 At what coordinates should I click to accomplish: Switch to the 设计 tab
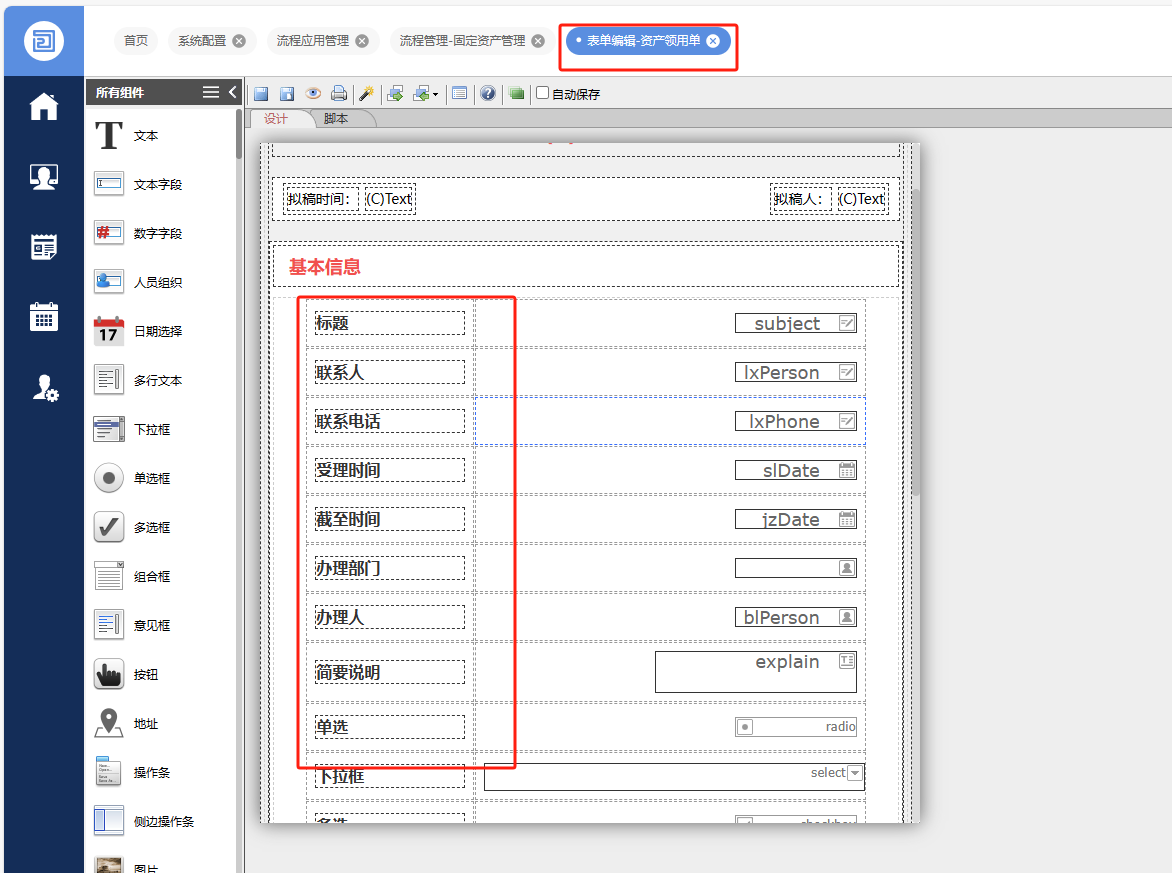click(276, 118)
